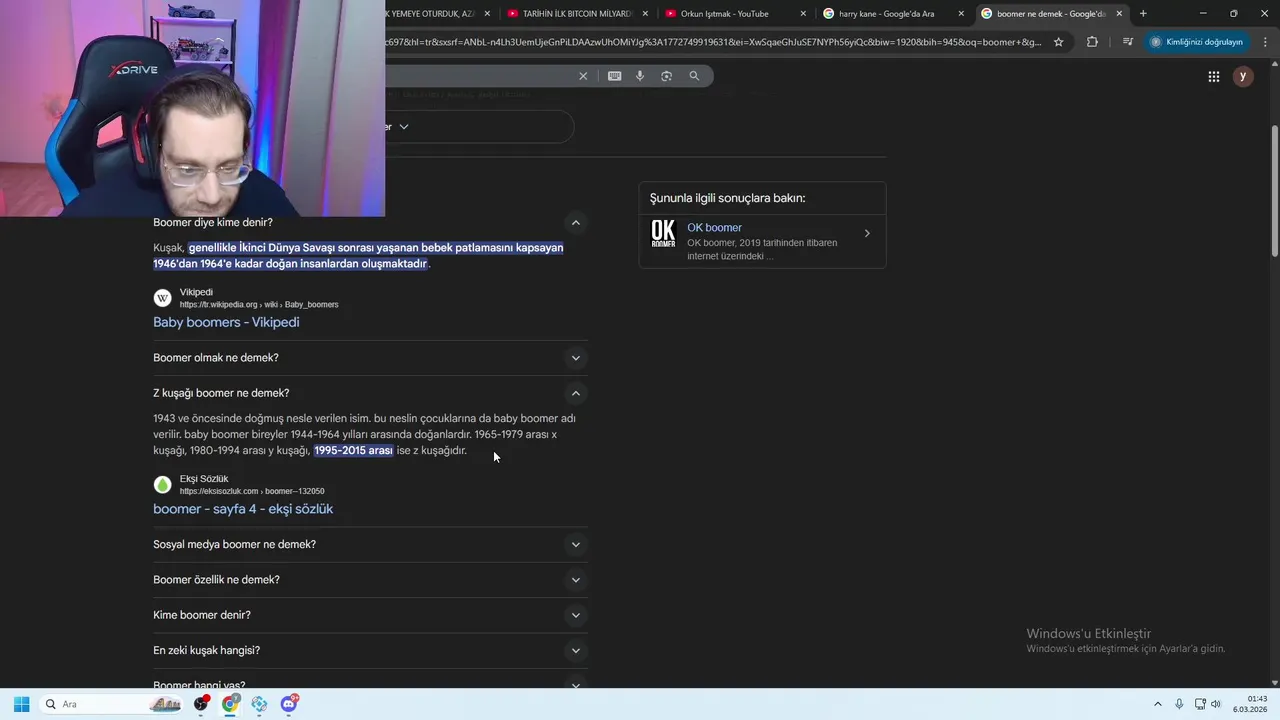Open Discord from the taskbar

click(289, 704)
